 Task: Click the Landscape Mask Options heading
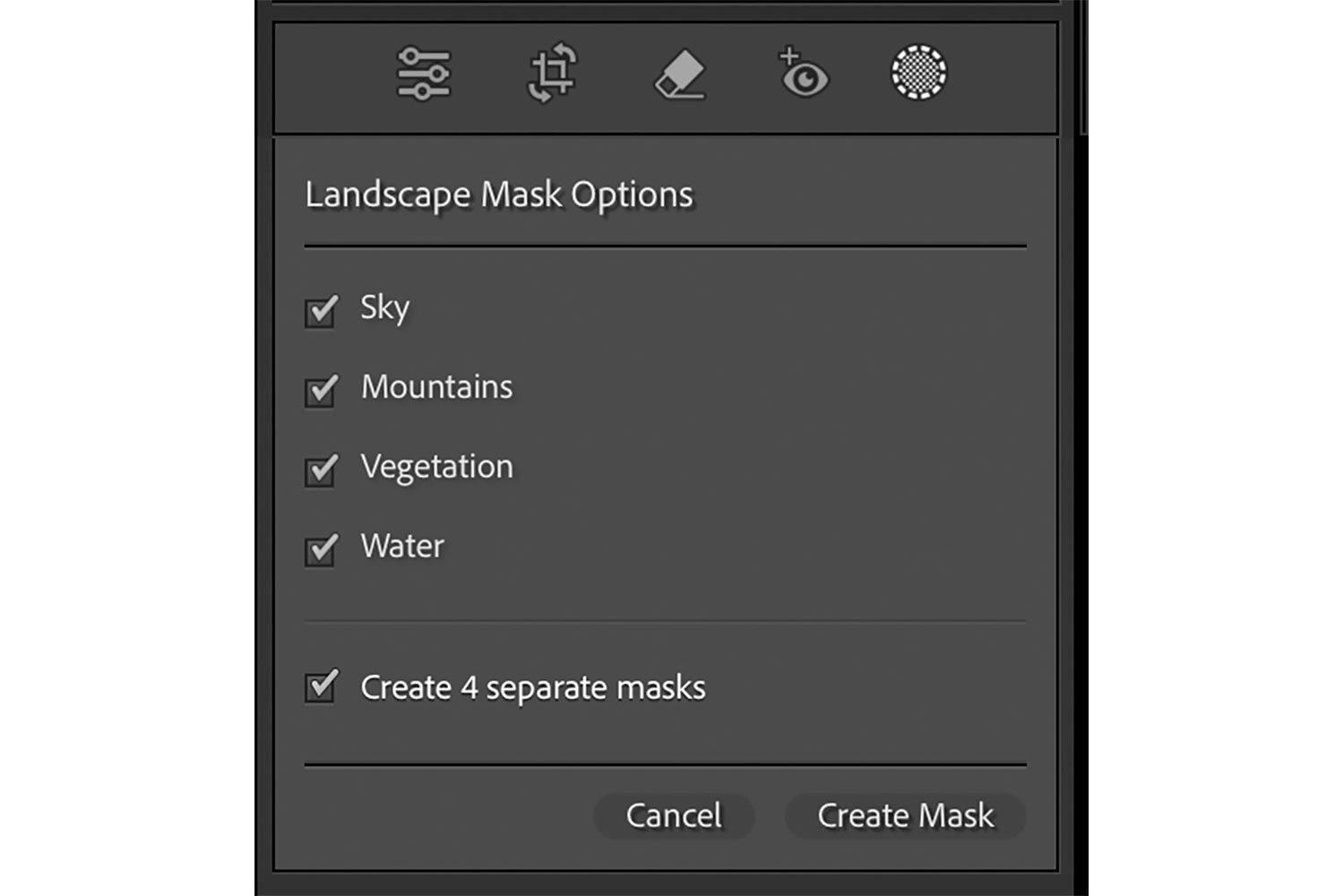click(499, 194)
